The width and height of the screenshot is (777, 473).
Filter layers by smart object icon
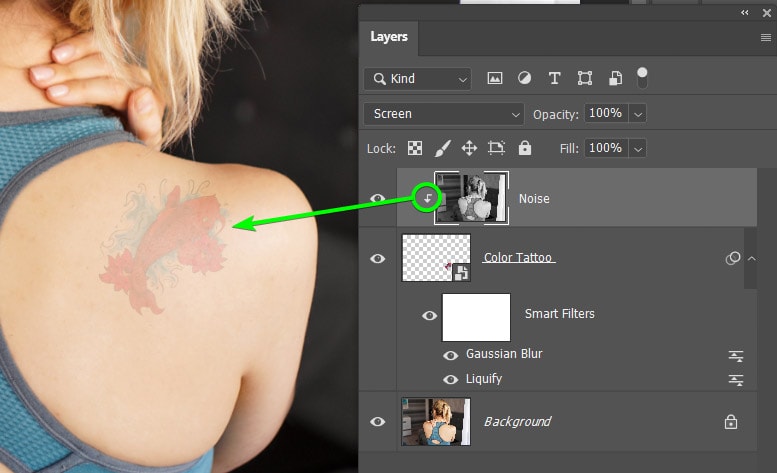[615, 79]
